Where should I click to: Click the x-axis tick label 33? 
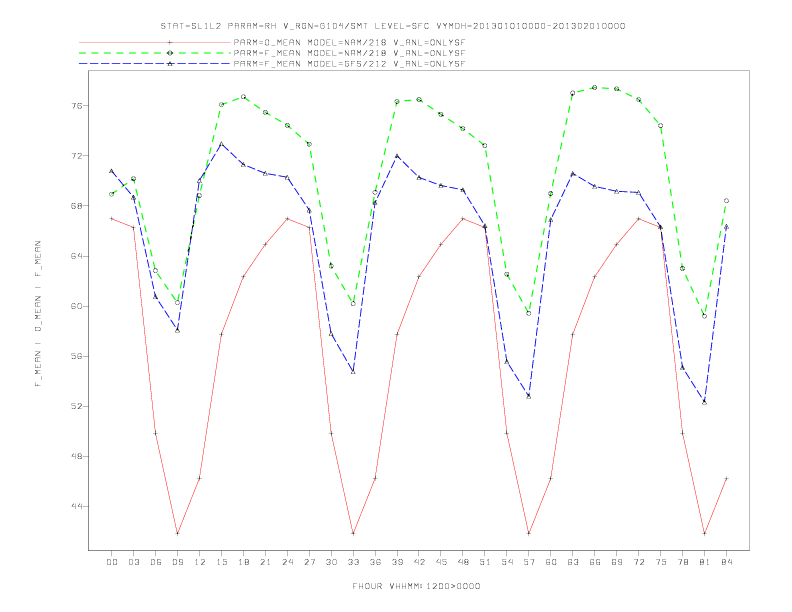tap(353, 562)
